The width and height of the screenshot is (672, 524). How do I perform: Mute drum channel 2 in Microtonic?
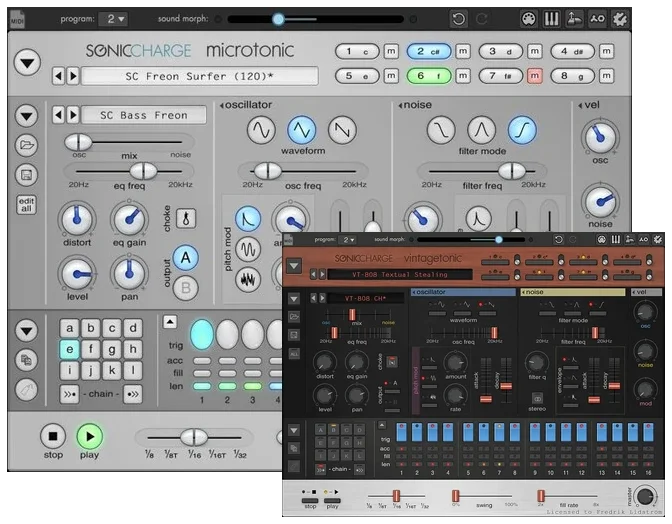(462, 51)
